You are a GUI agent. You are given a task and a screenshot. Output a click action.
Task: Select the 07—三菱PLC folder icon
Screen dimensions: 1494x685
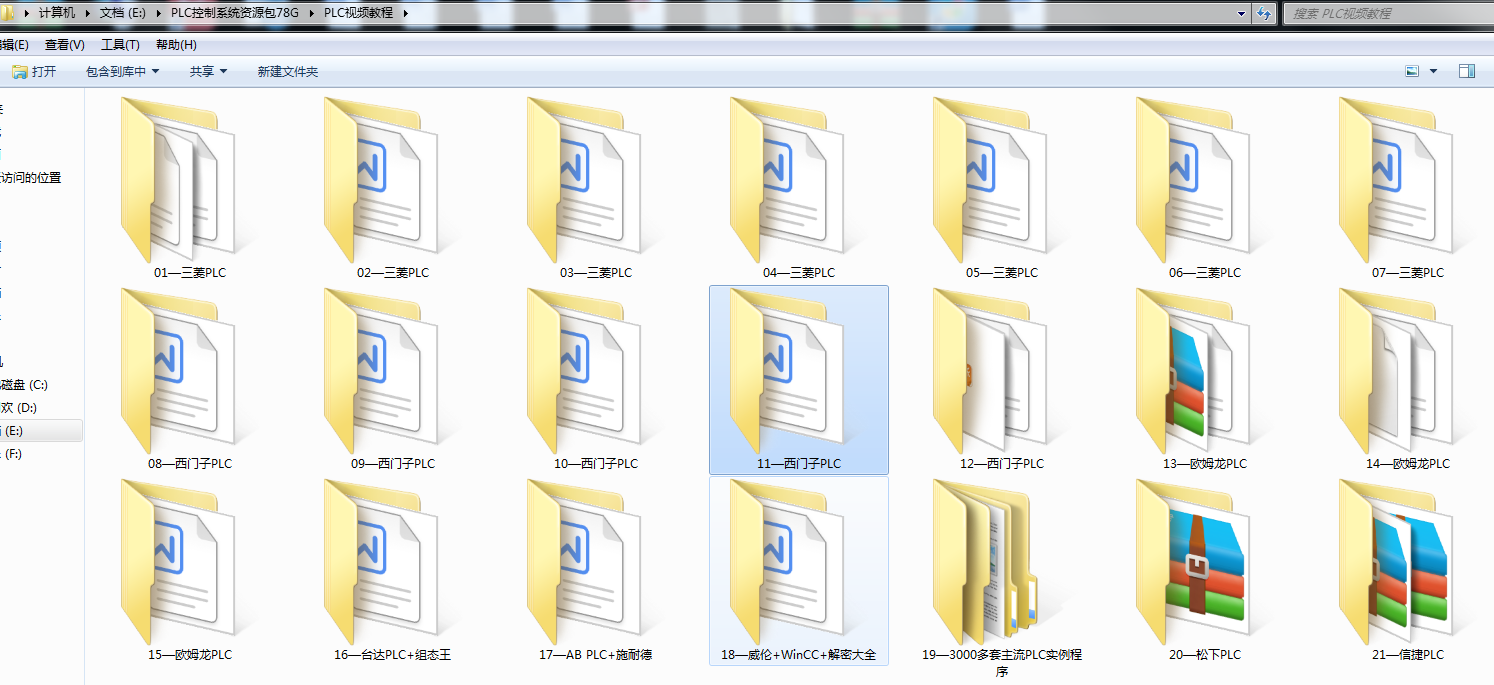click(x=1396, y=178)
